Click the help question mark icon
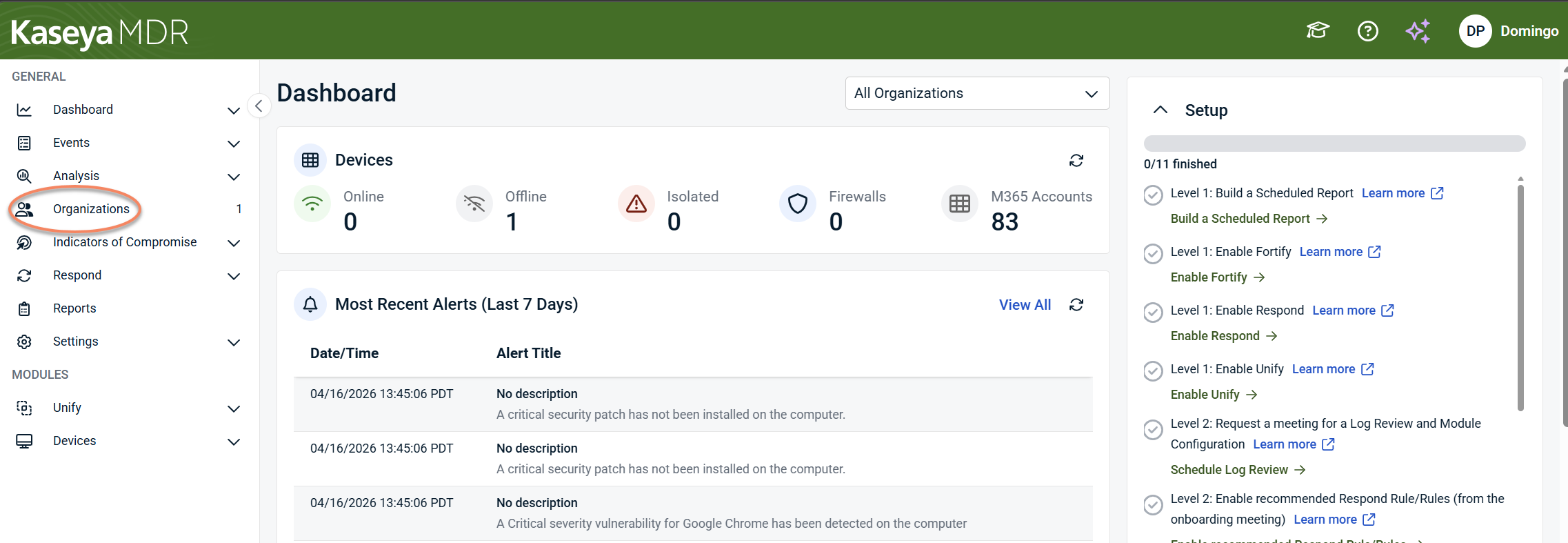 (1367, 31)
